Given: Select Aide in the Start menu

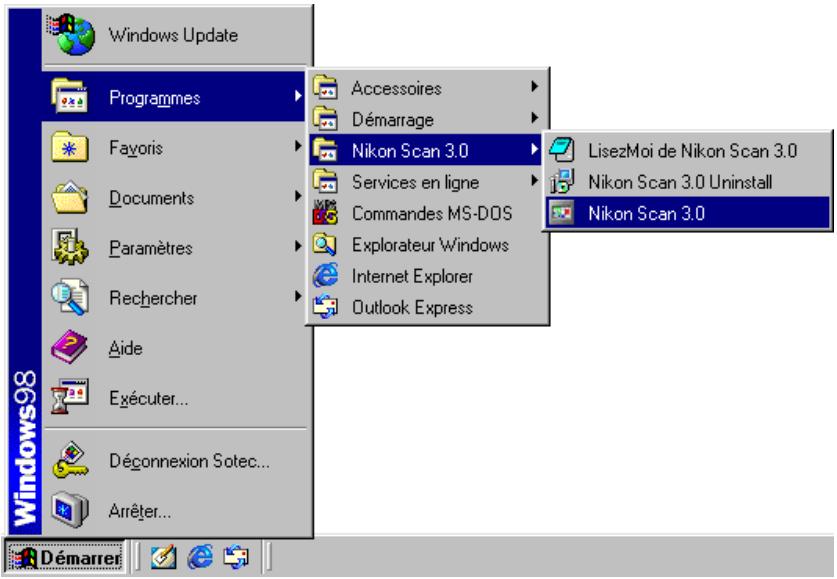Looking at the screenshot, I should tap(174, 348).
